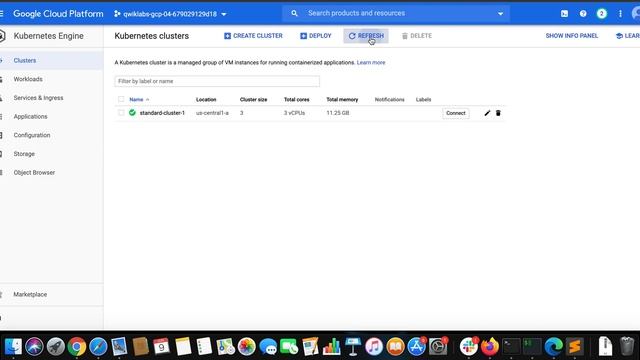Open Configuration in the sidebar

(32, 135)
